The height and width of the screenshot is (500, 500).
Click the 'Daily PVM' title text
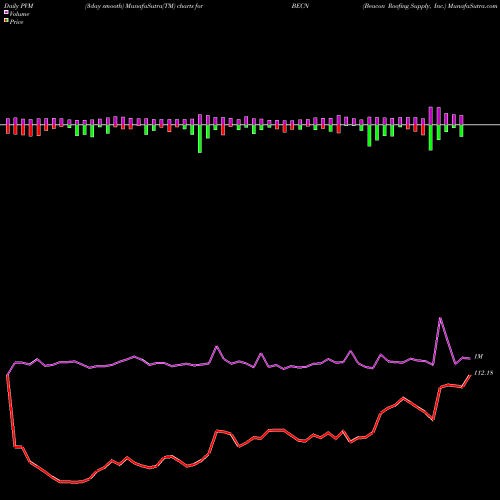[19, 6]
